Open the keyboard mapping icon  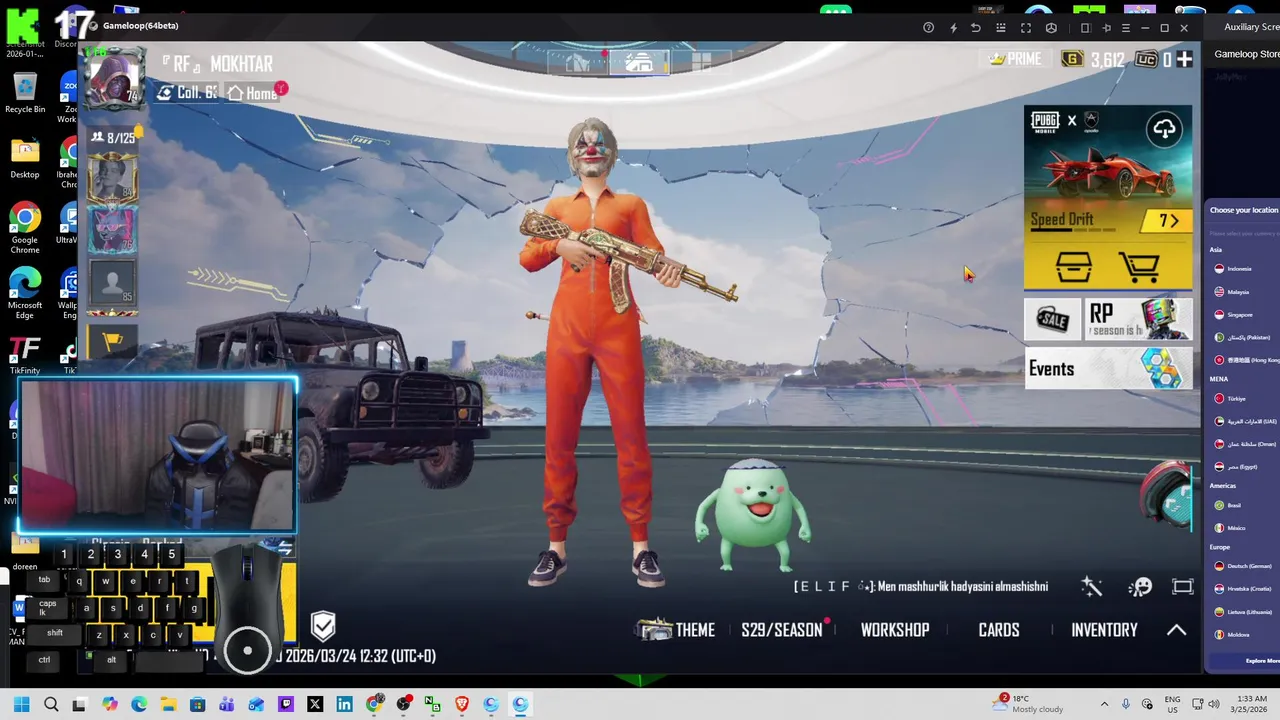tap(1001, 28)
